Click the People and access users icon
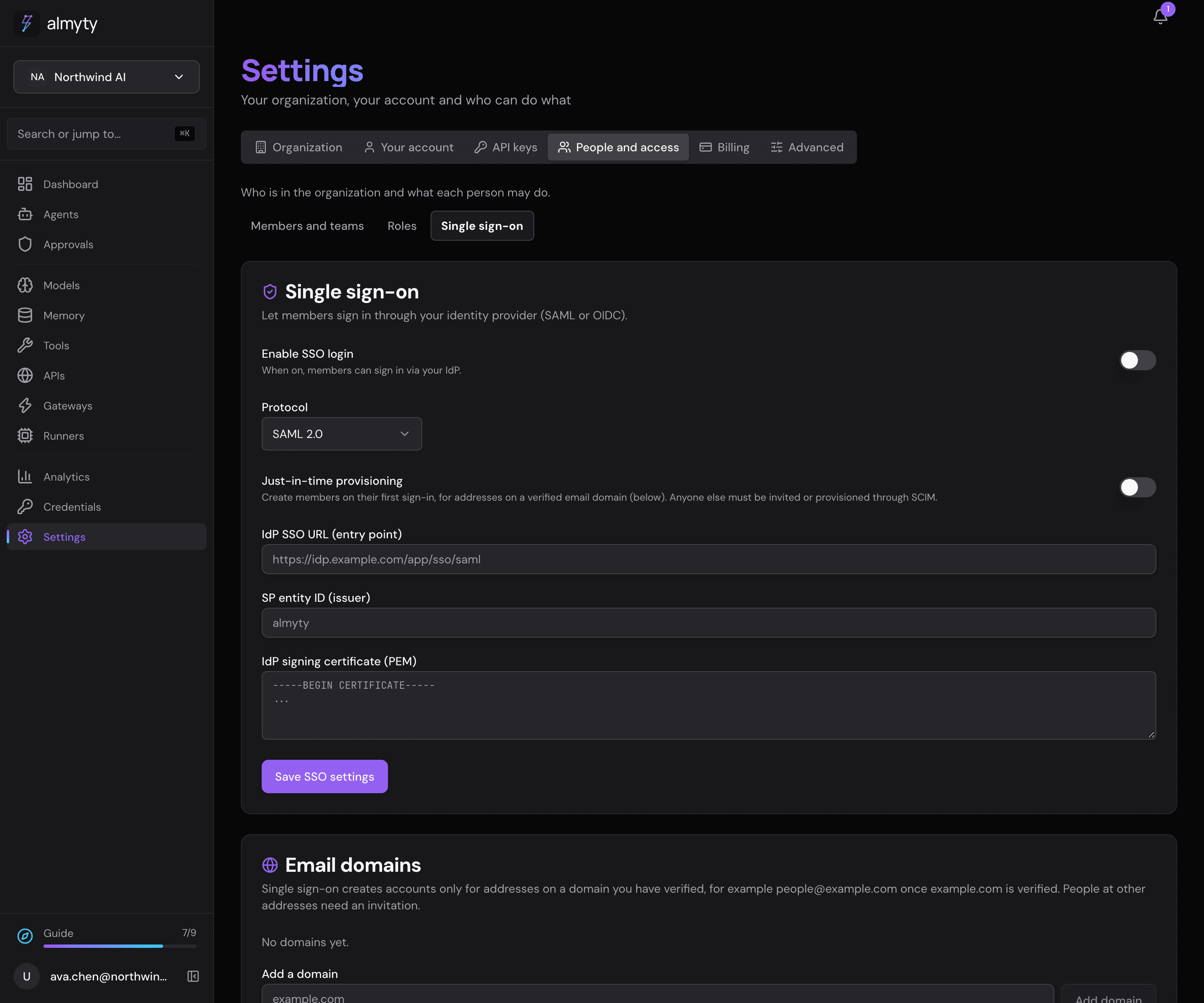This screenshot has height=1003, width=1204. (x=564, y=147)
